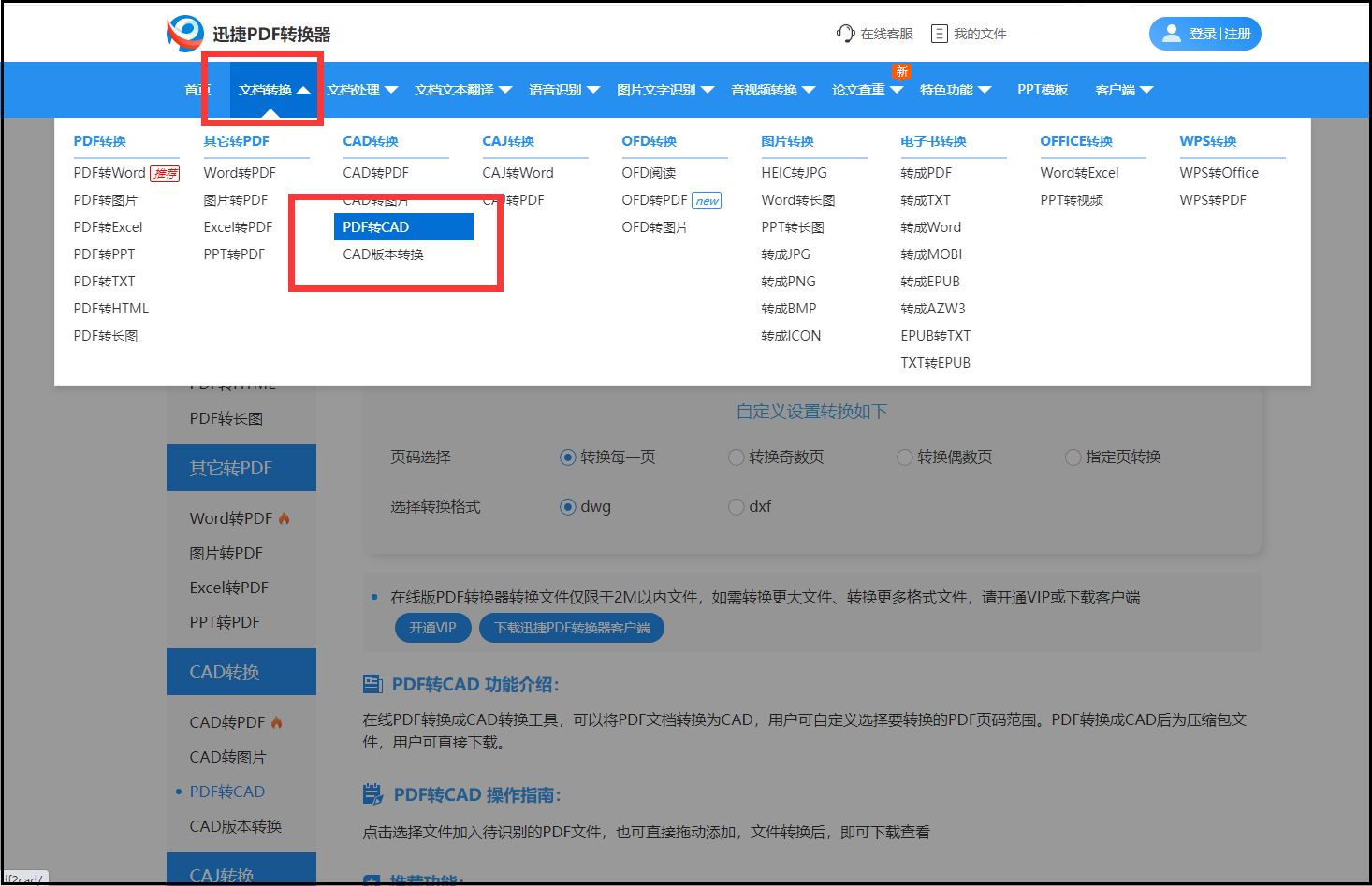The width and height of the screenshot is (1372, 886).
Task: Click the 新 badge above 论文查重
Action: [899, 70]
